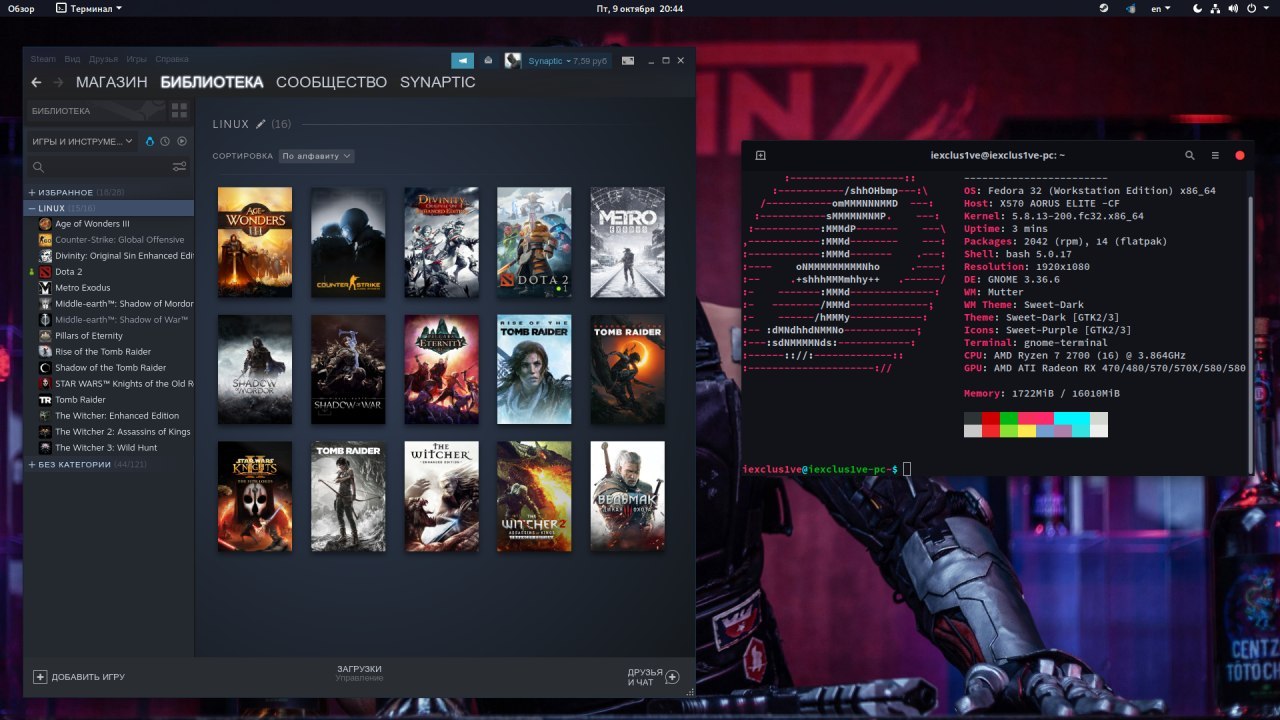Viewport: 1280px width, 720px height.
Task: Open the SYNAPTIC profile tab
Action: point(437,82)
